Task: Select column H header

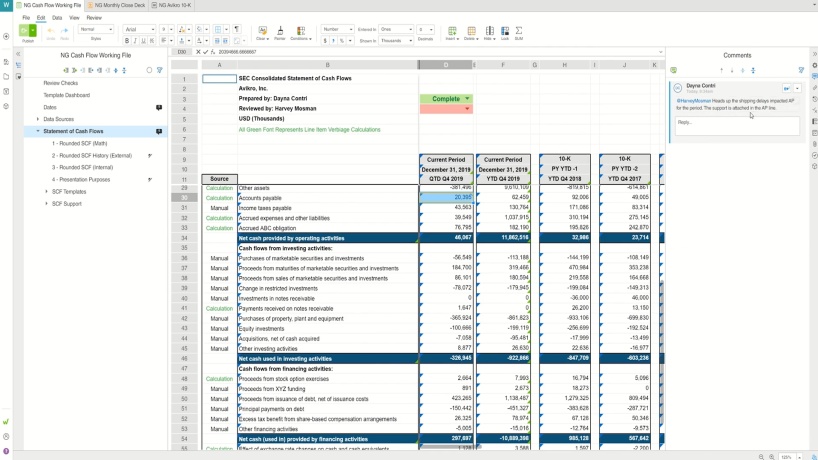Action: tap(564, 65)
